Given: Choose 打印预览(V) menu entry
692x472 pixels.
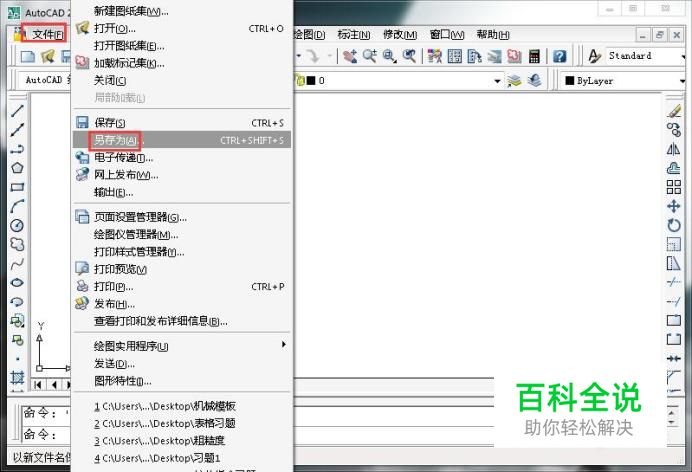Looking at the screenshot, I should pos(182,269).
